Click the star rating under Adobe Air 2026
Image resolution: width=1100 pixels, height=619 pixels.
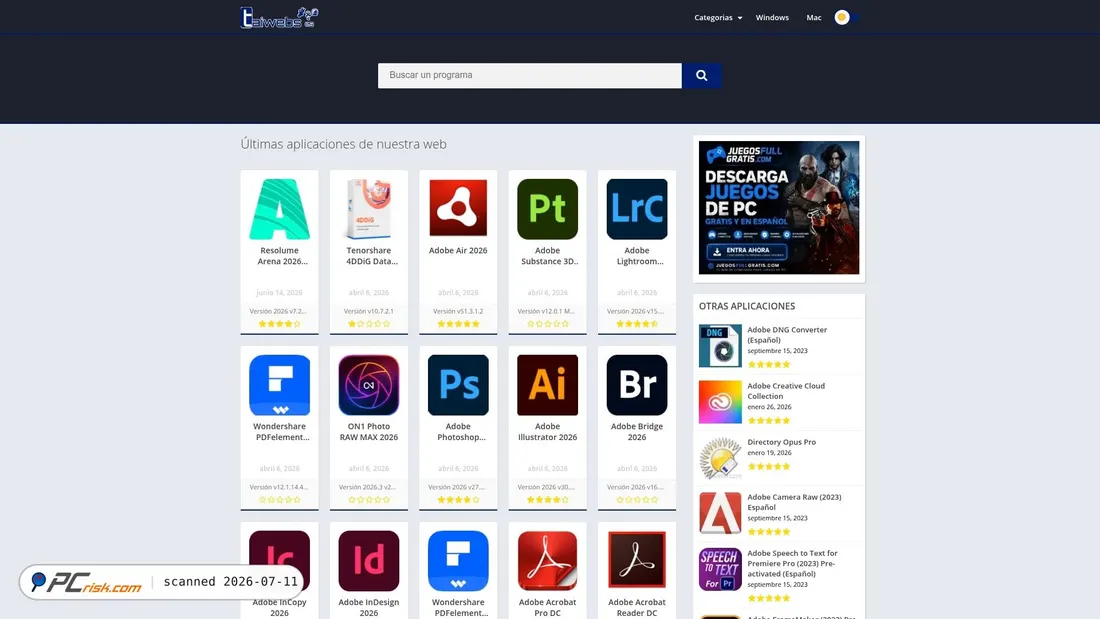coord(458,324)
